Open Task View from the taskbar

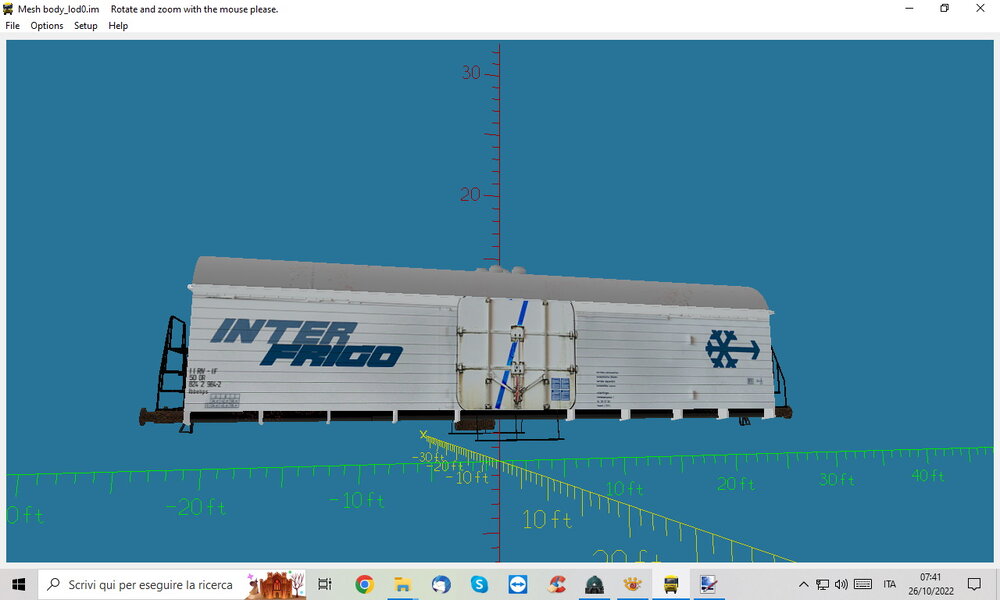325,584
